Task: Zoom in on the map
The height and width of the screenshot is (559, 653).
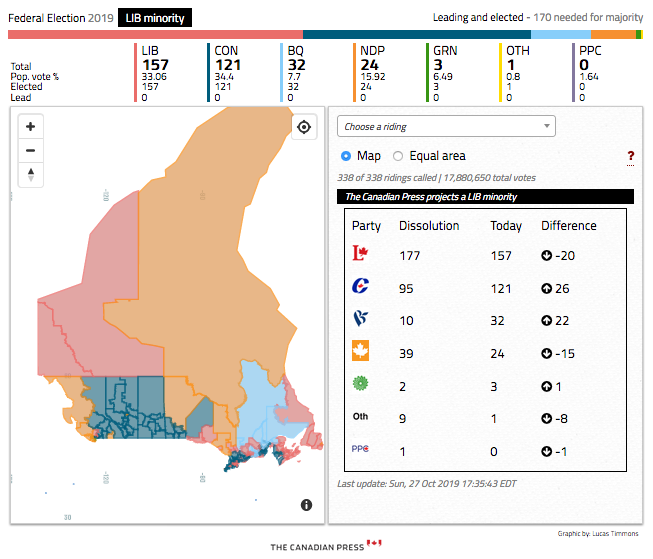Action: (x=30, y=127)
